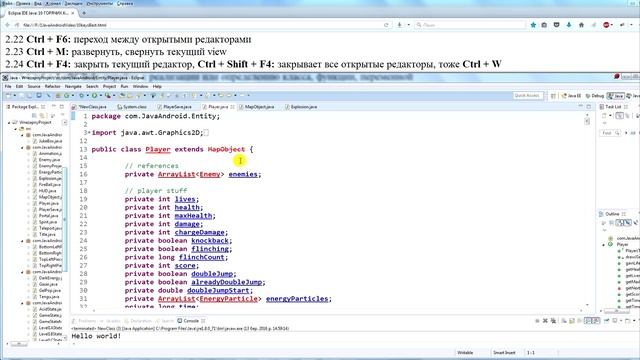
Task: Click the New file toolbar icon
Action: 8,96
